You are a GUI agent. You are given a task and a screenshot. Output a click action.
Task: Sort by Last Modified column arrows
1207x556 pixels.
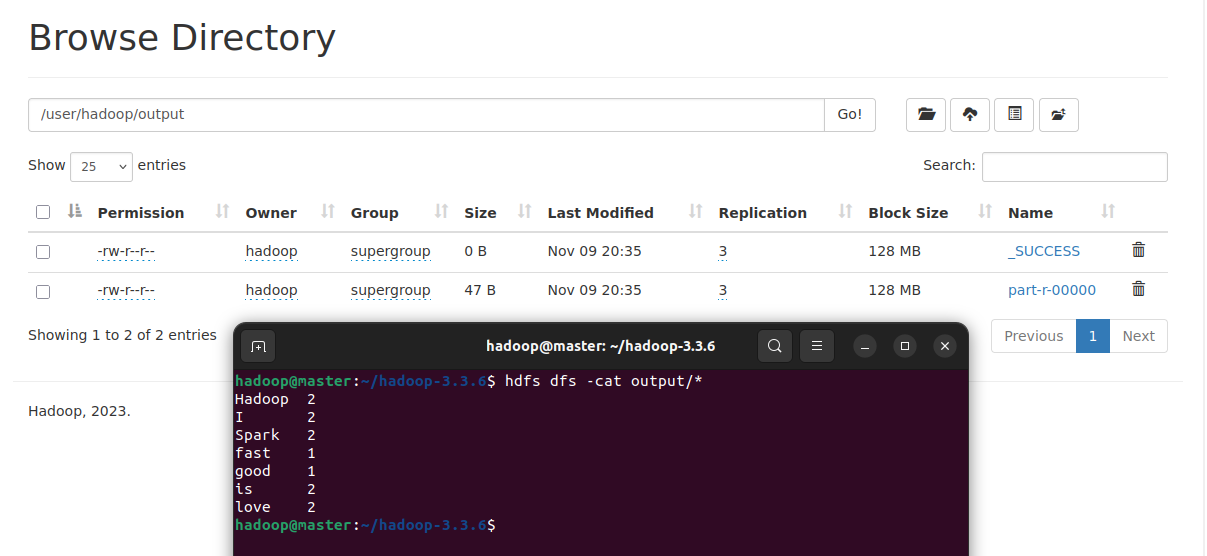696,212
